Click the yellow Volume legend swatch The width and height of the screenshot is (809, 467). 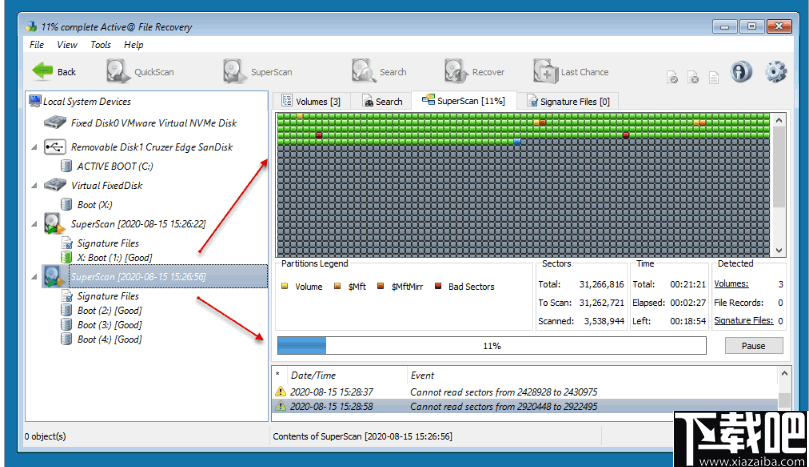[285, 286]
